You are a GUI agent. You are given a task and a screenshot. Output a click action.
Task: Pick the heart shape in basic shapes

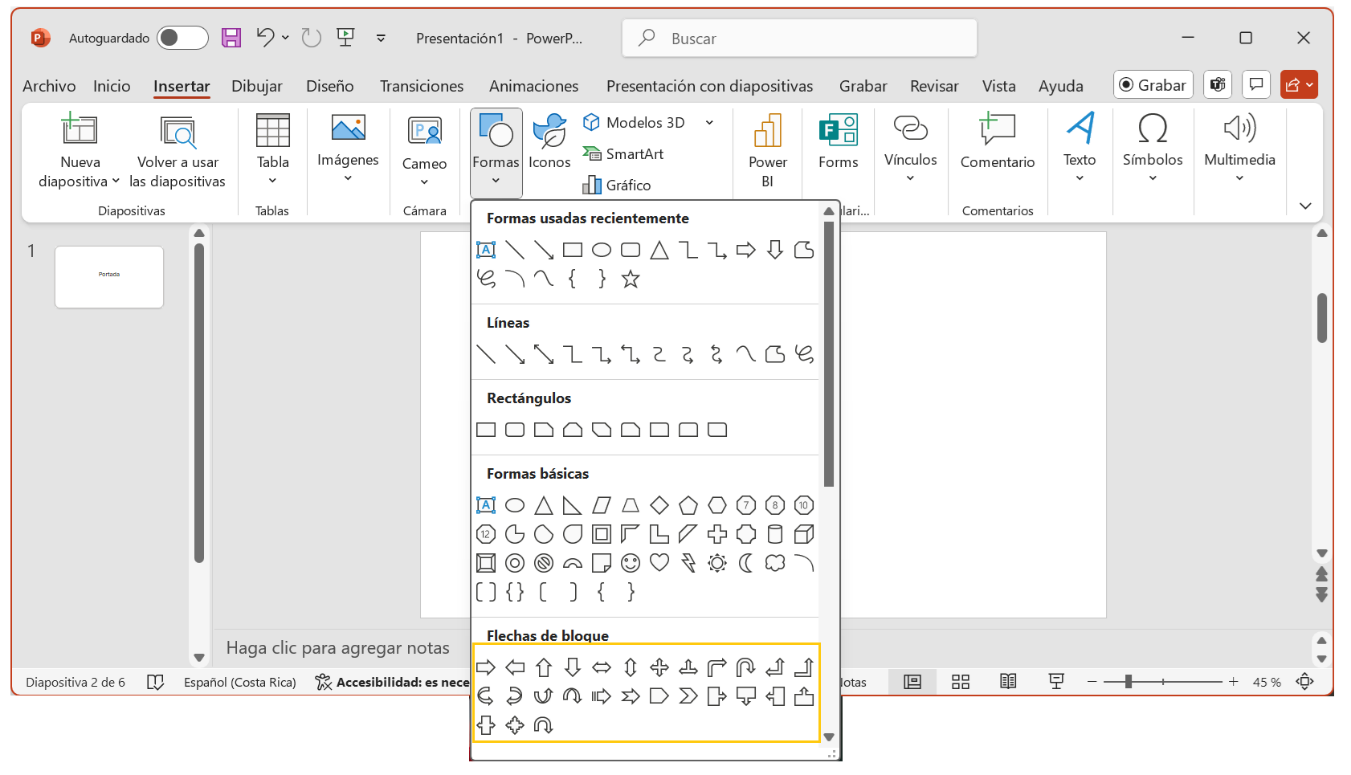click(x=659, y=563)
